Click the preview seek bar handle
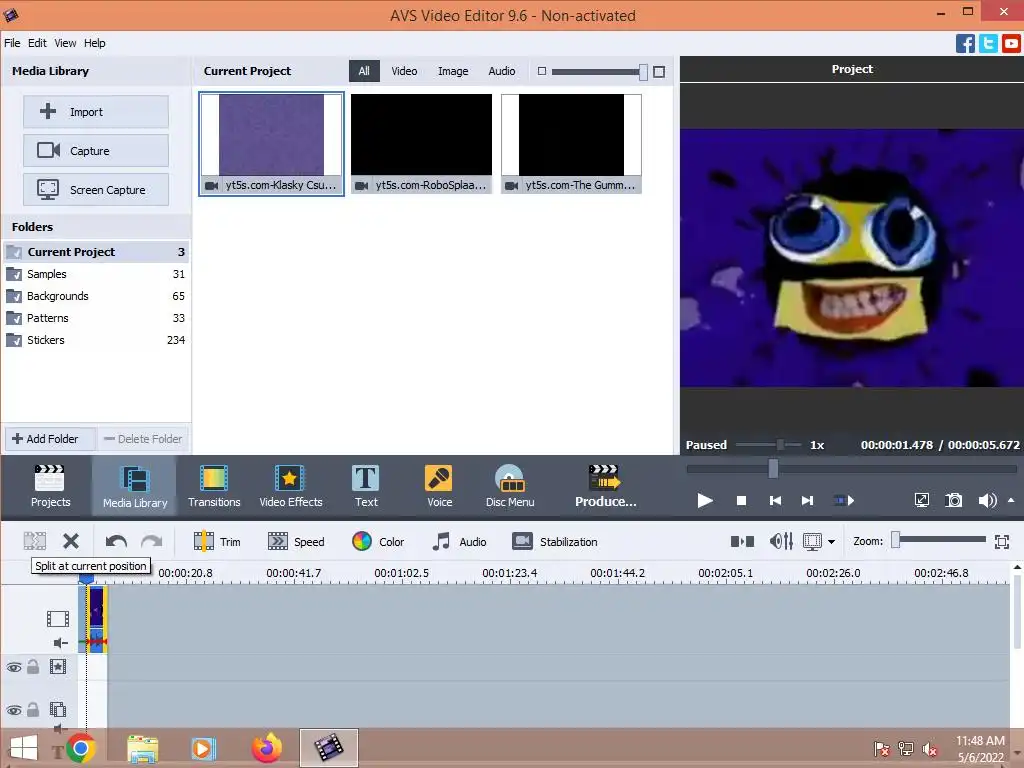 pos(773,468)
